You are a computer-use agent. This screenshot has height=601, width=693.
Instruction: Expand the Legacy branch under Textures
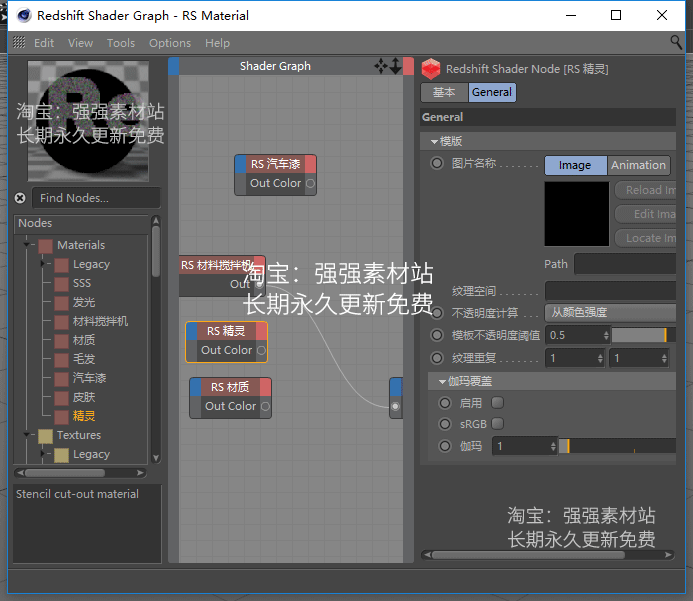[x=42, y=454]
